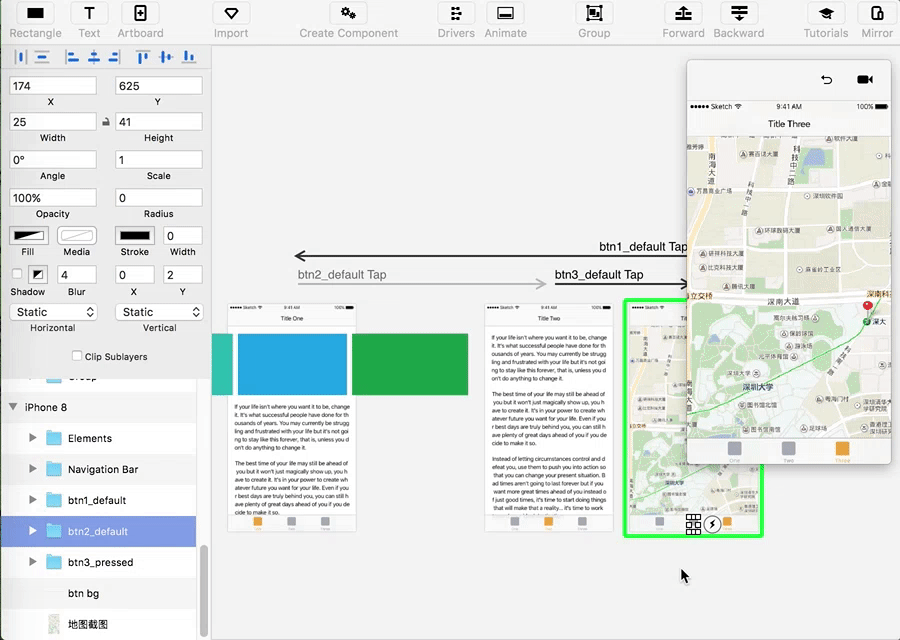The height and width of the screenshot is (640, 900).
Task: Click the Import toolbar icon
Action: click(x=231, y=14)
